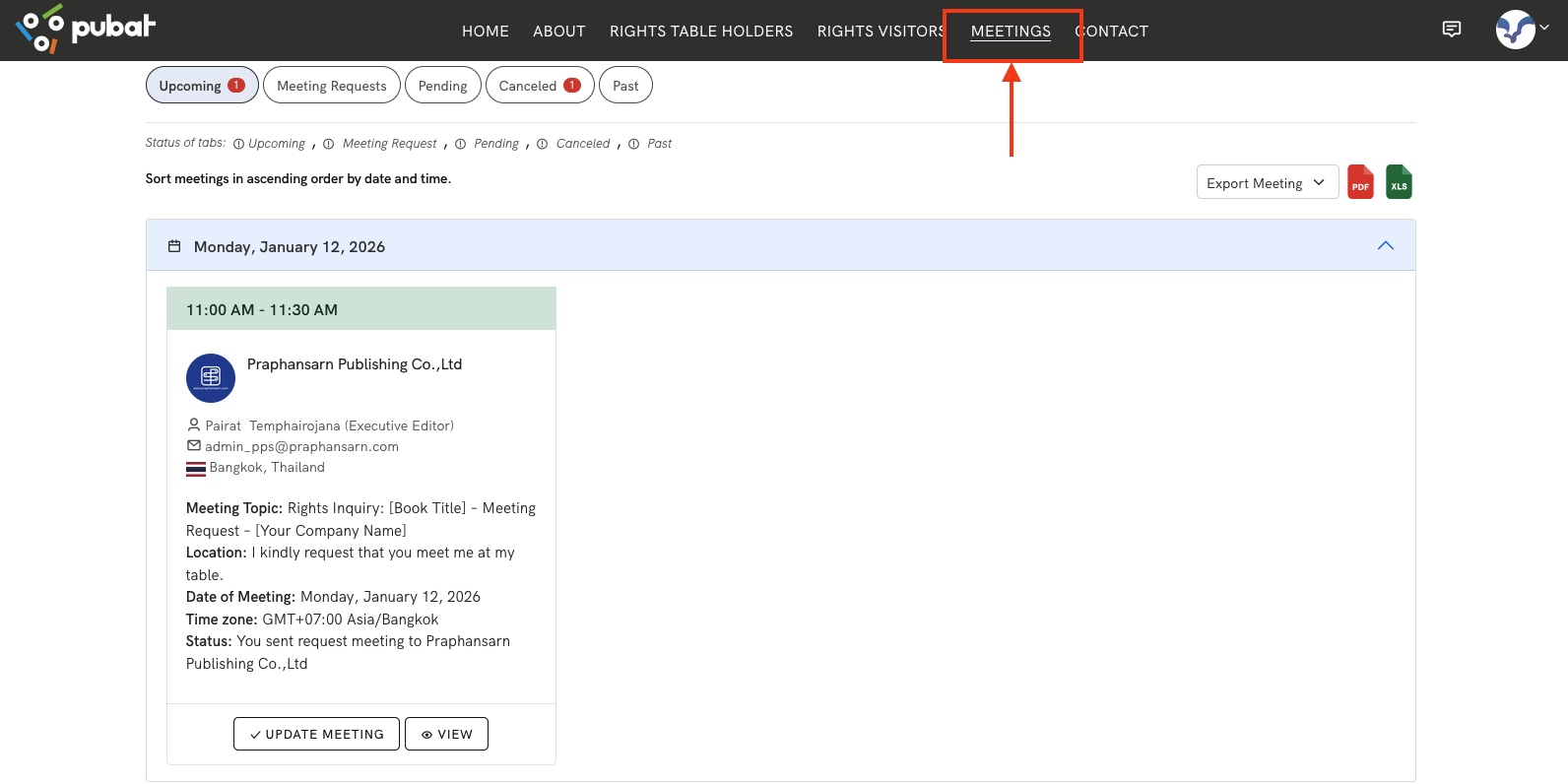Click the Upcoming status info icon
Viewport: 1568px width, 784px height.
click(238, 144)
